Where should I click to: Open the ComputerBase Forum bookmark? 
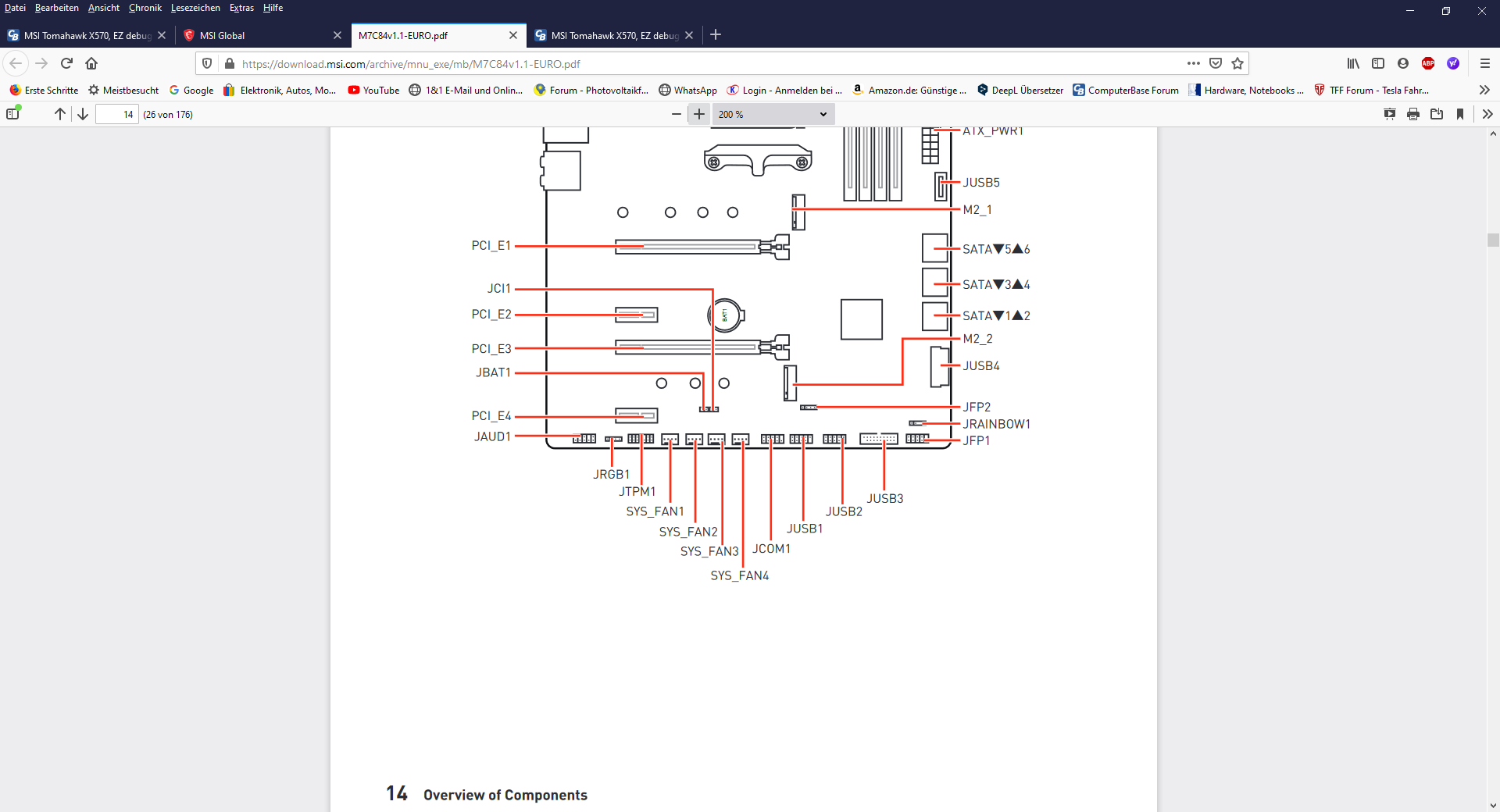pyautogui.click(x=1126, y=90)
